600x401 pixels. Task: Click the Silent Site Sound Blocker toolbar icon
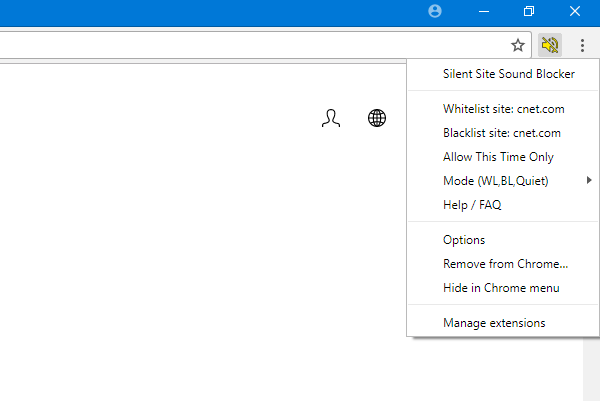pos(549,45)
